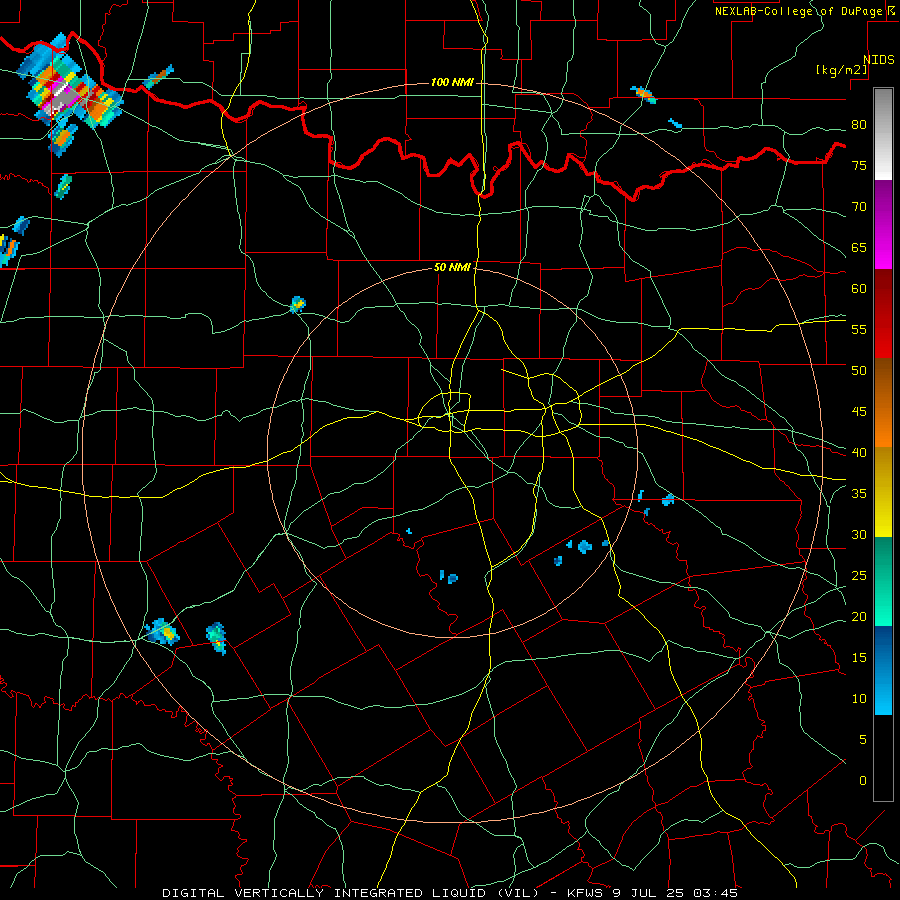Pick the red segment of the color scale
The image size is (900, 900).
pyautogui.click(x=883, y=313)
